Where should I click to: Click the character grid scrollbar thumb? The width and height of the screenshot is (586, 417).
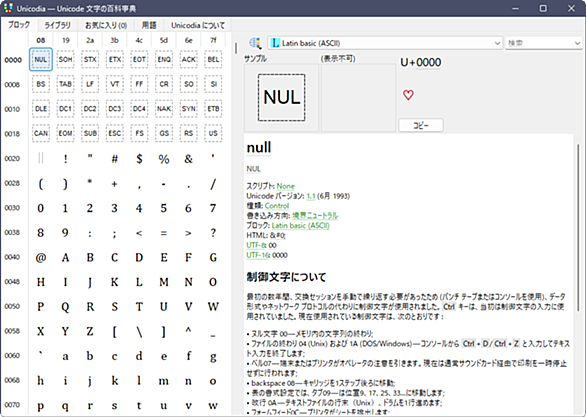(235, 48)
